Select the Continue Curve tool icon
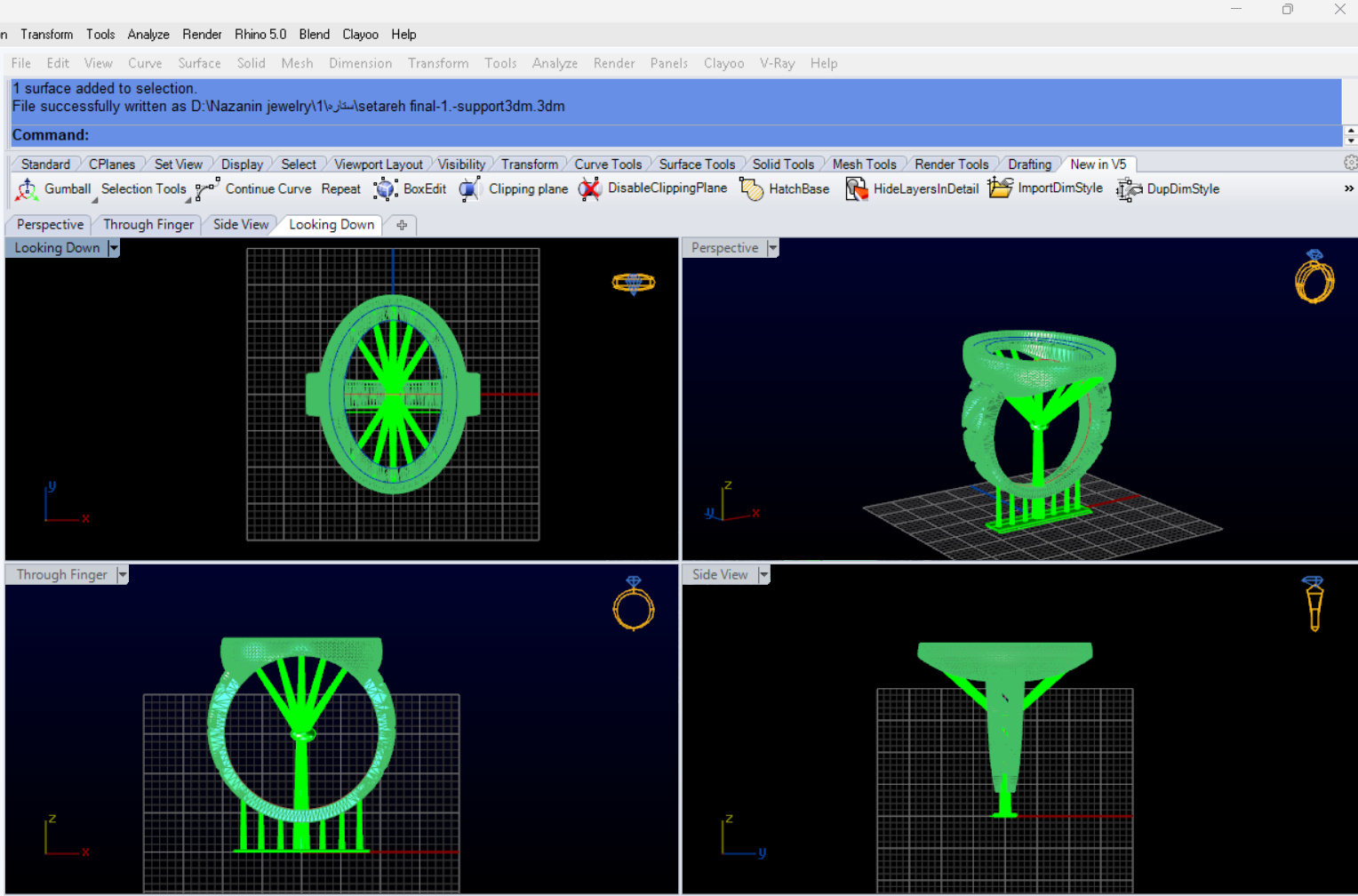The image size is (1358, 896). pos(207,189)
